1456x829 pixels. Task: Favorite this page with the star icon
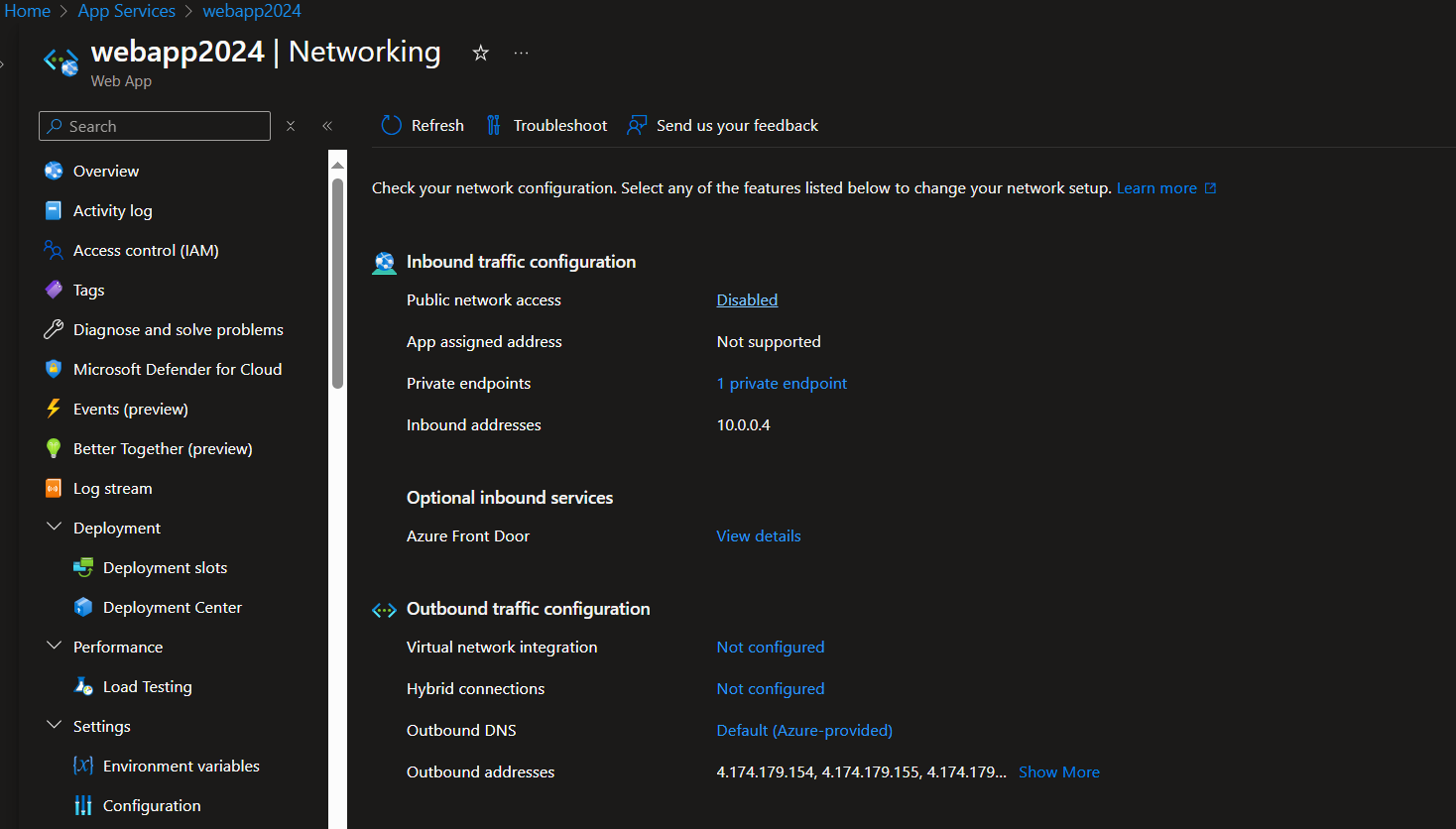click(x=481, y=53)
